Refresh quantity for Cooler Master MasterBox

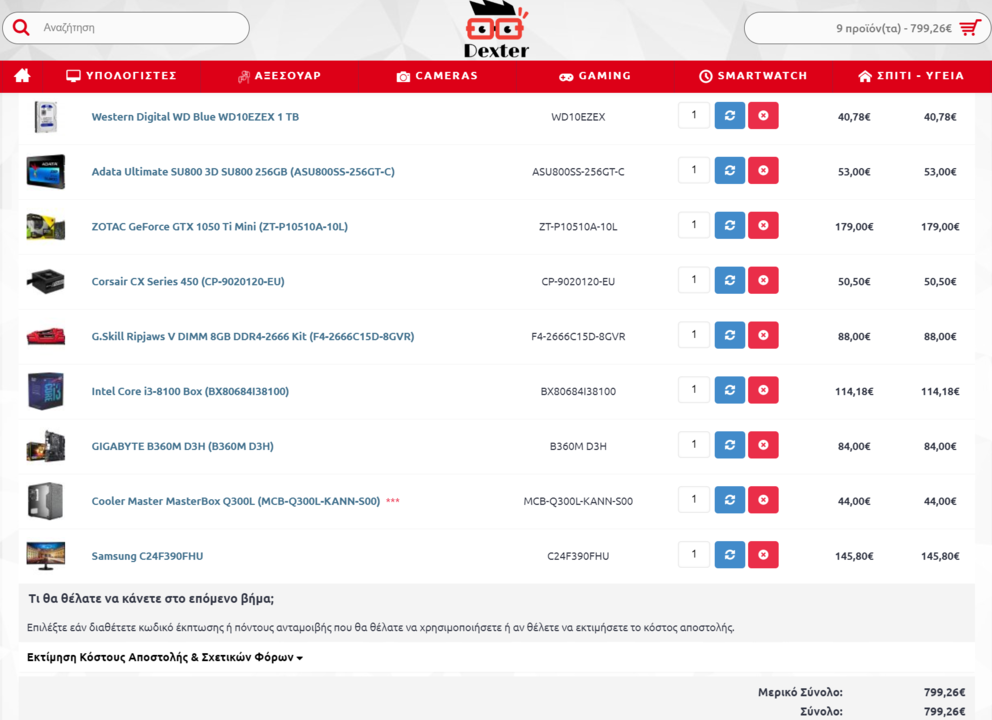[729, 500]
